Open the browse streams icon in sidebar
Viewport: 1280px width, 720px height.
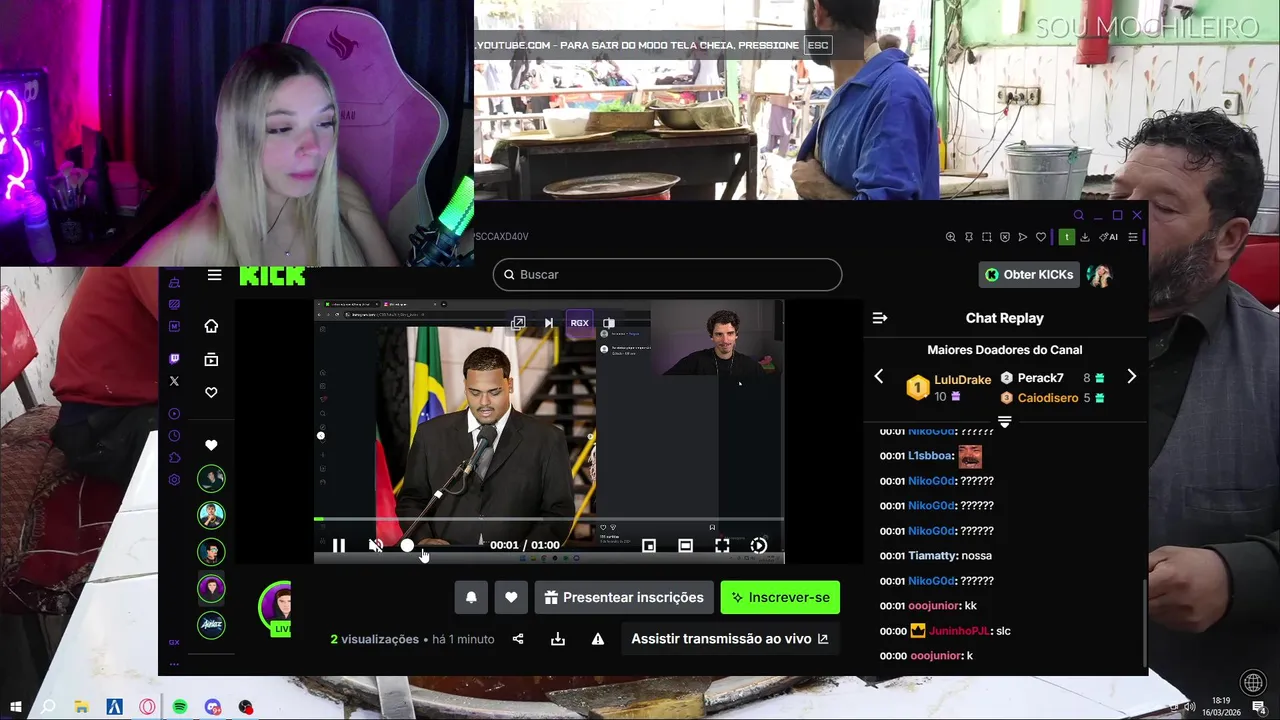[211, 359]
